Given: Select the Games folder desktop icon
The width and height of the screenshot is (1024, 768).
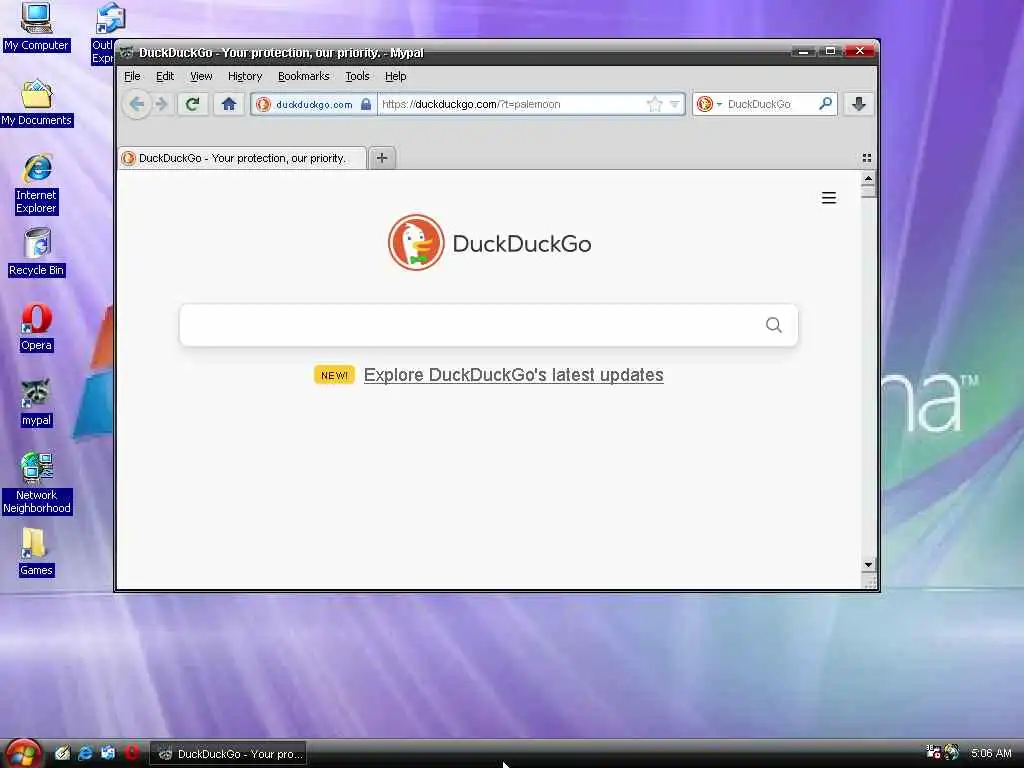Looking at the screenshot, I should (x=36, y=552).
